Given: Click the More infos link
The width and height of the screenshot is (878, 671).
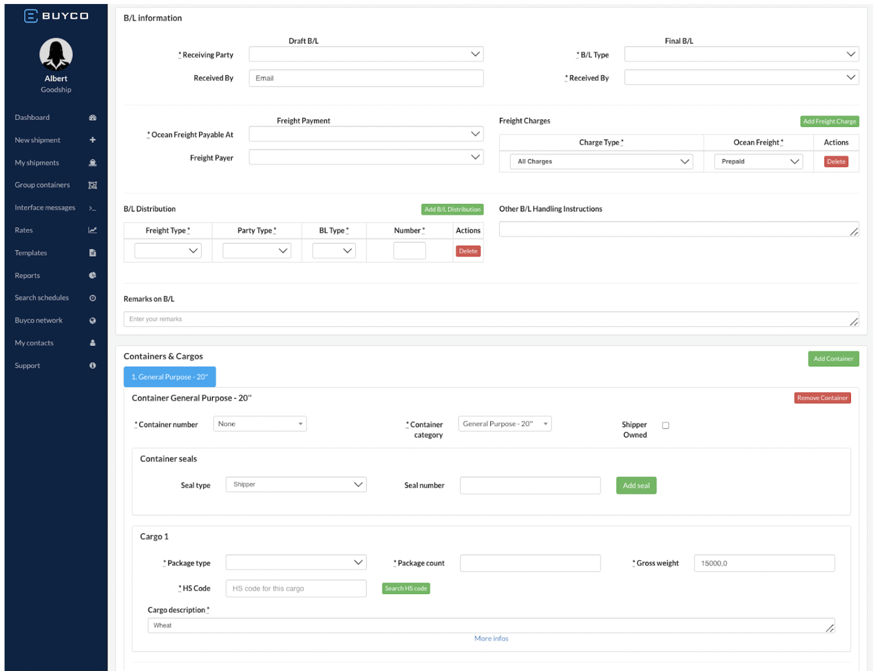Looking at the screenshot, I should 491,638.
